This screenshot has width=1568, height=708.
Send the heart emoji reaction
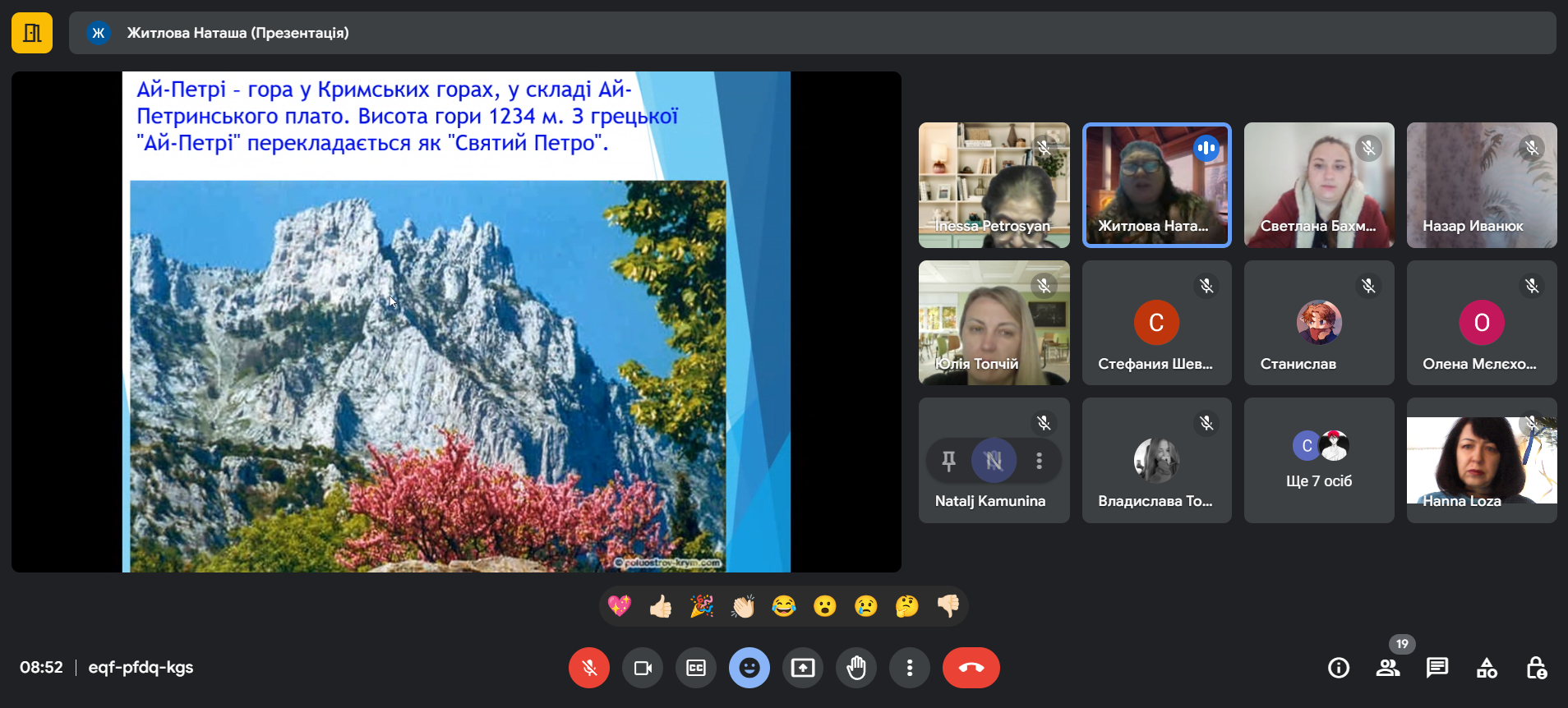pyautogui.click(x=619, y=606)
